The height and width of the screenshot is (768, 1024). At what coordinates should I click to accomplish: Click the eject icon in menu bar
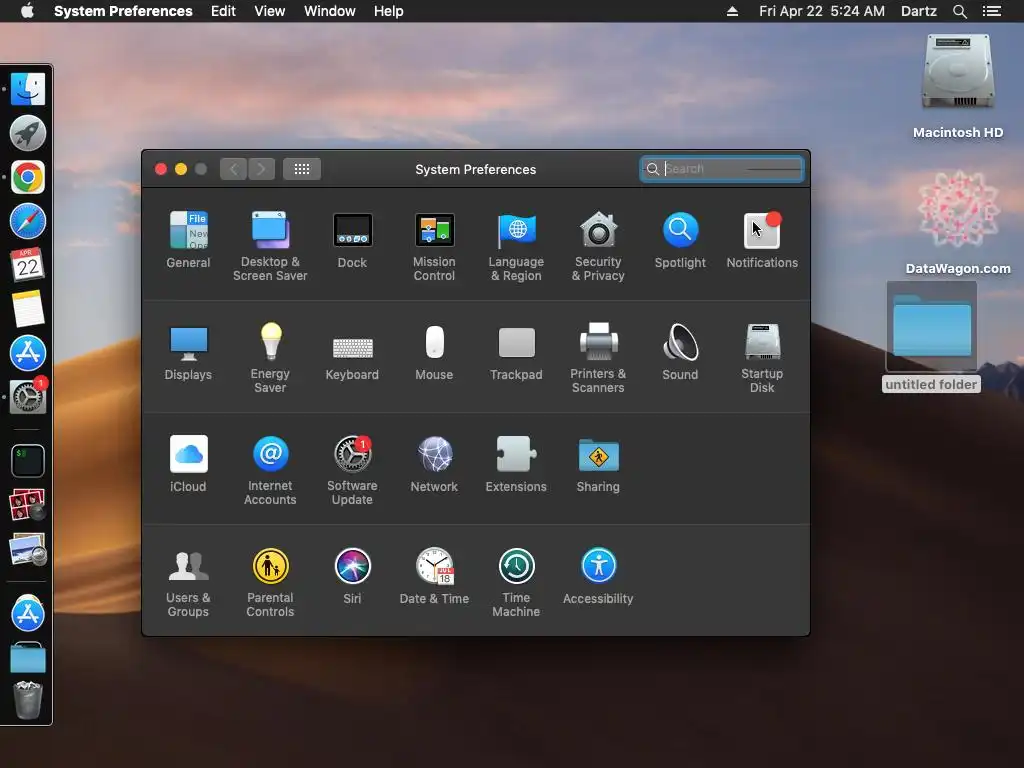[x=732, y=11]
